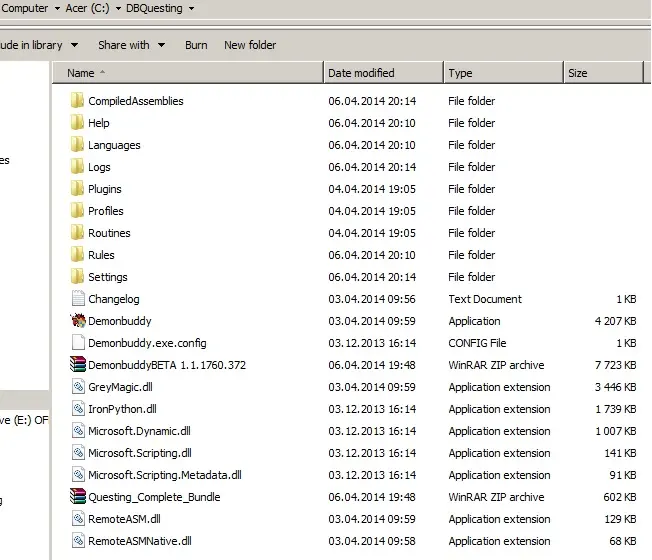The height and width of the screenshot is (560, 652).
Task: Click the GreyMagic.dll file icon
Action: [x=79, y=387]
